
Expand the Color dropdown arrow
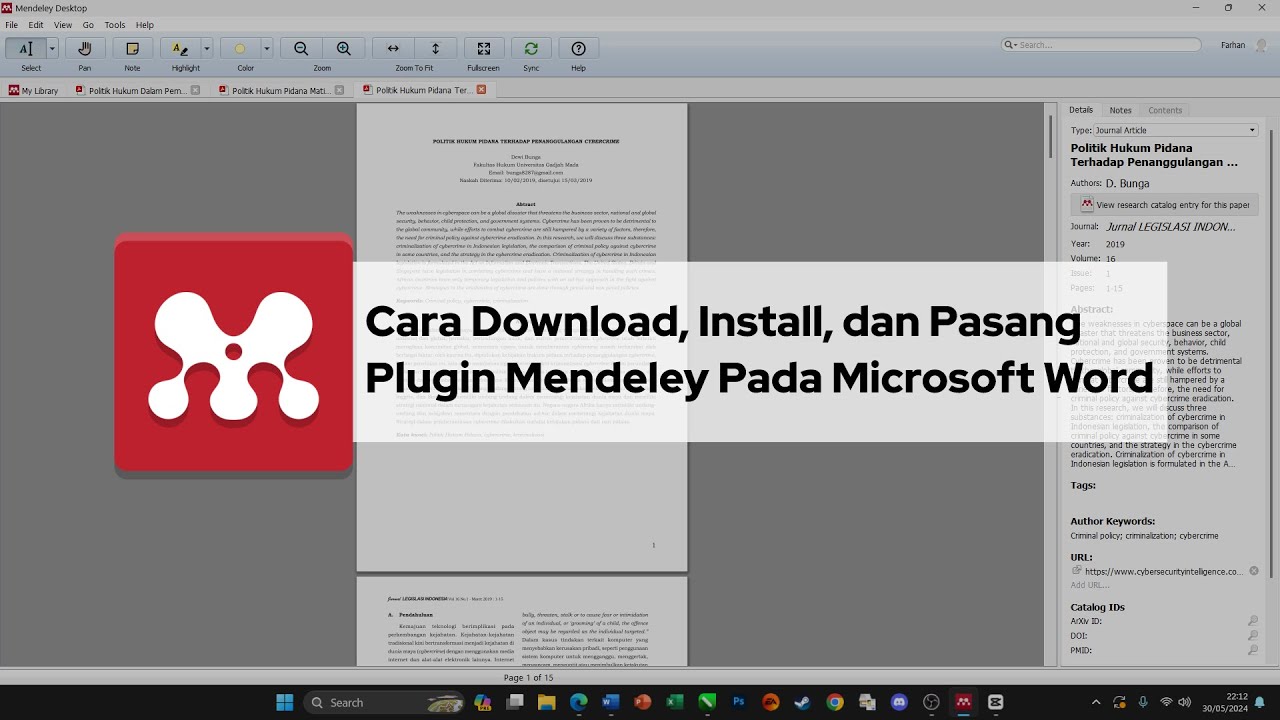267,48
